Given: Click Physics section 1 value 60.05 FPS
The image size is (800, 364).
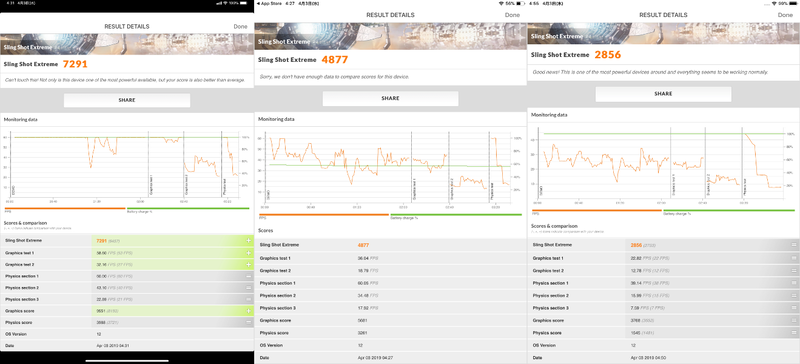Looking at the screenshot, I should (368, 283).
